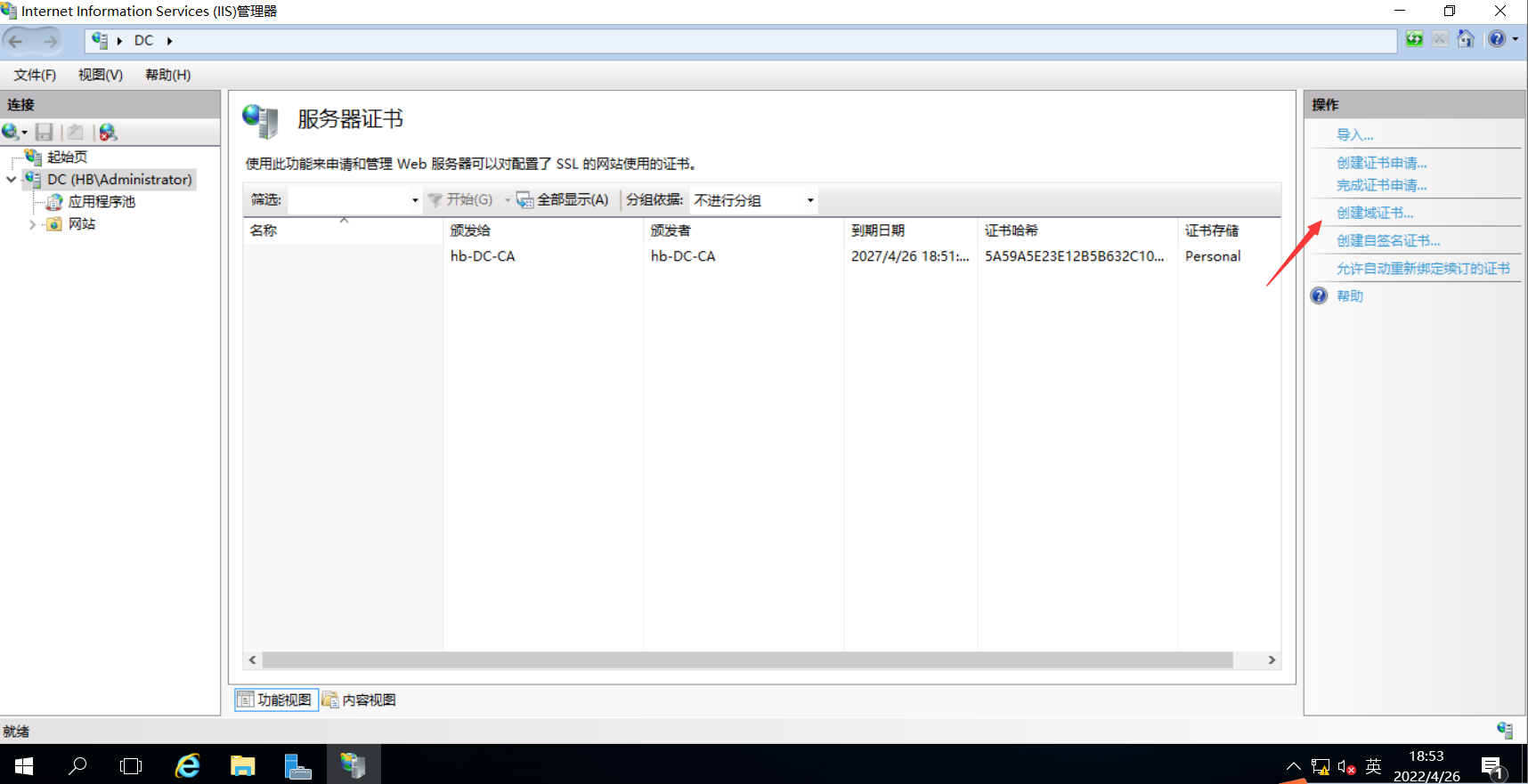This screenshot has width=1528, height=784.
Task: Click the 创建证书申请... link
Action: coord(1381,163)
